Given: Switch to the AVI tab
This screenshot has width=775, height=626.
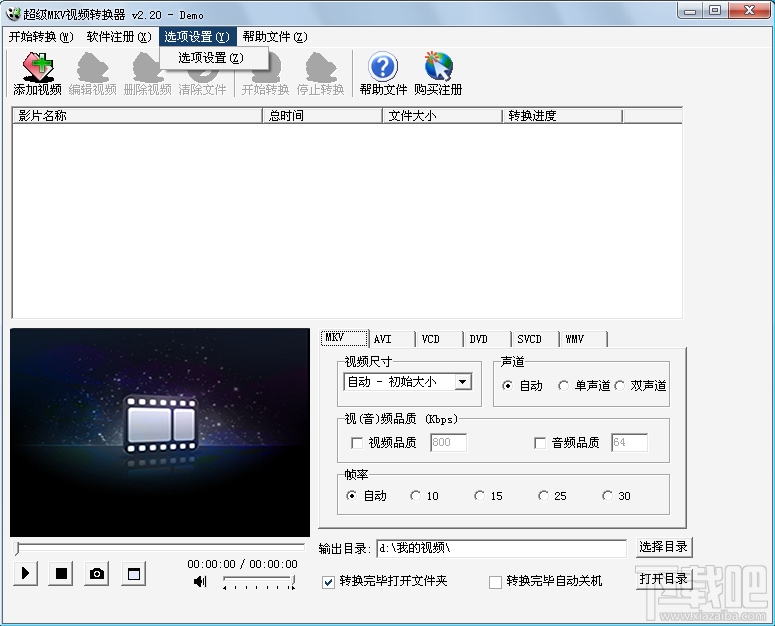Looking at the screenshot, I should coord(392,339).
